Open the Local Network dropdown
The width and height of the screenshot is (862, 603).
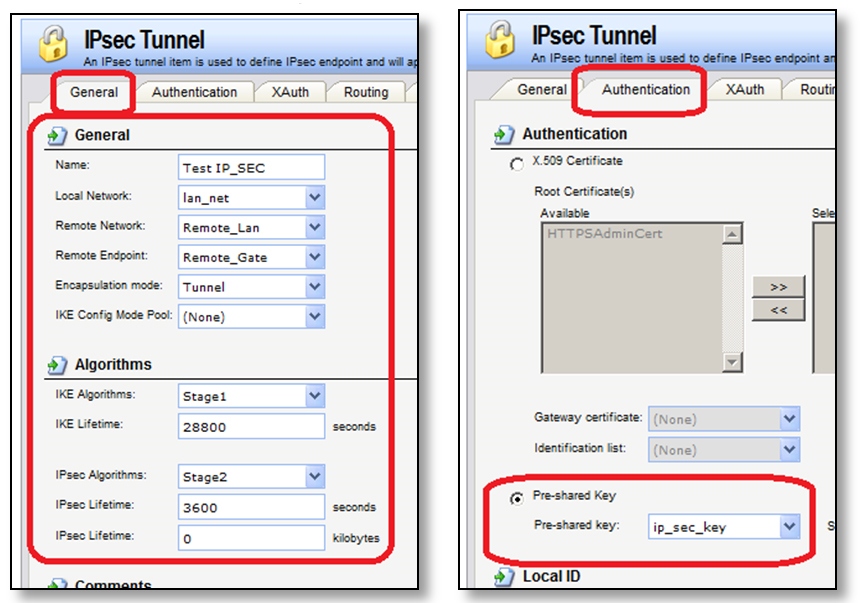click(x=315, y=198)
